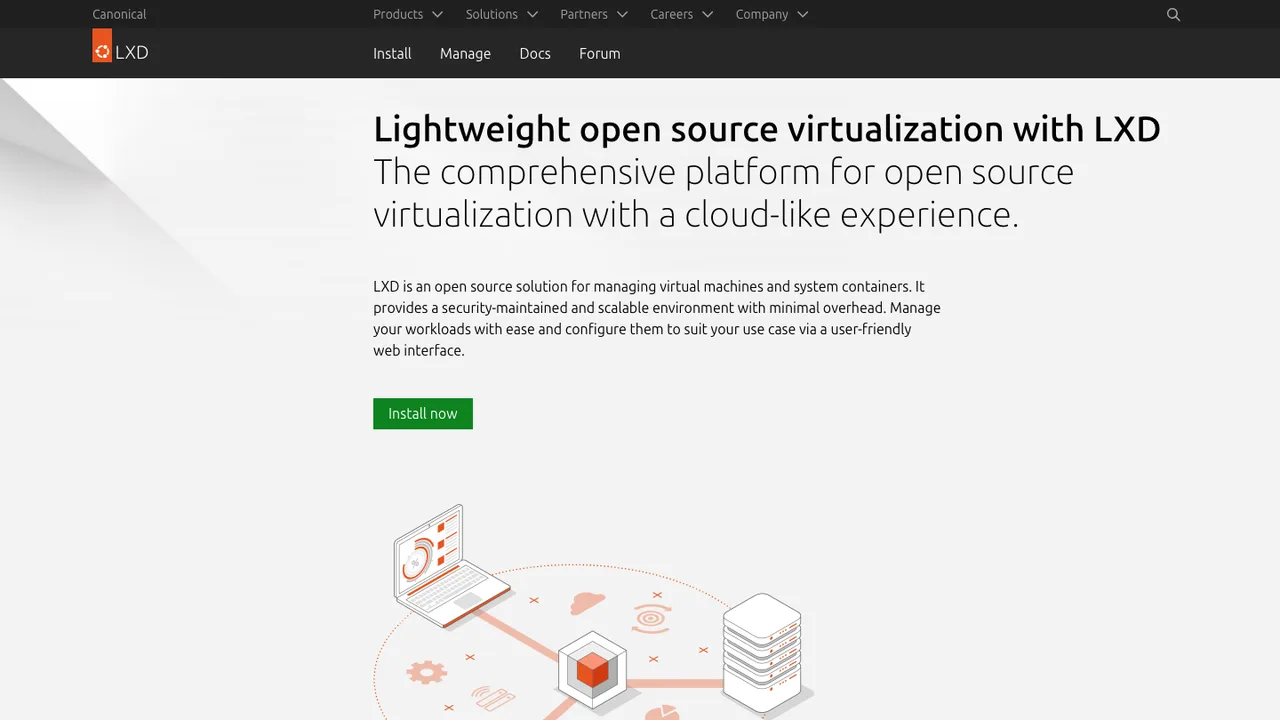Open the Forum link
Screen dimensions: 1280x720
600,53
